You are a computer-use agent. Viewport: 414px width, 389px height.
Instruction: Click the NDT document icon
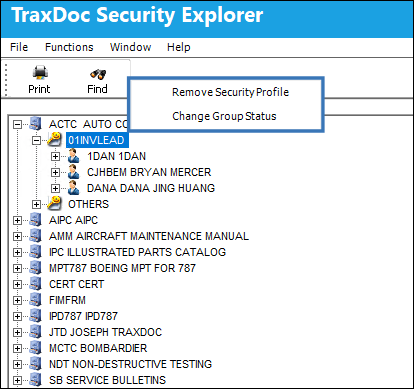[x=36, y=364]
